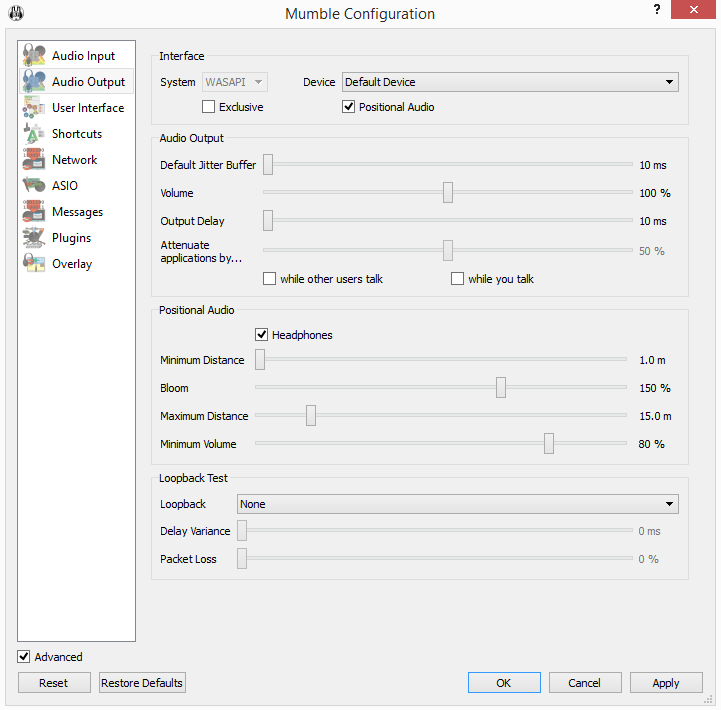Open the Overlay settings page
Screen dimensions: 721x710
coord(76,263)
